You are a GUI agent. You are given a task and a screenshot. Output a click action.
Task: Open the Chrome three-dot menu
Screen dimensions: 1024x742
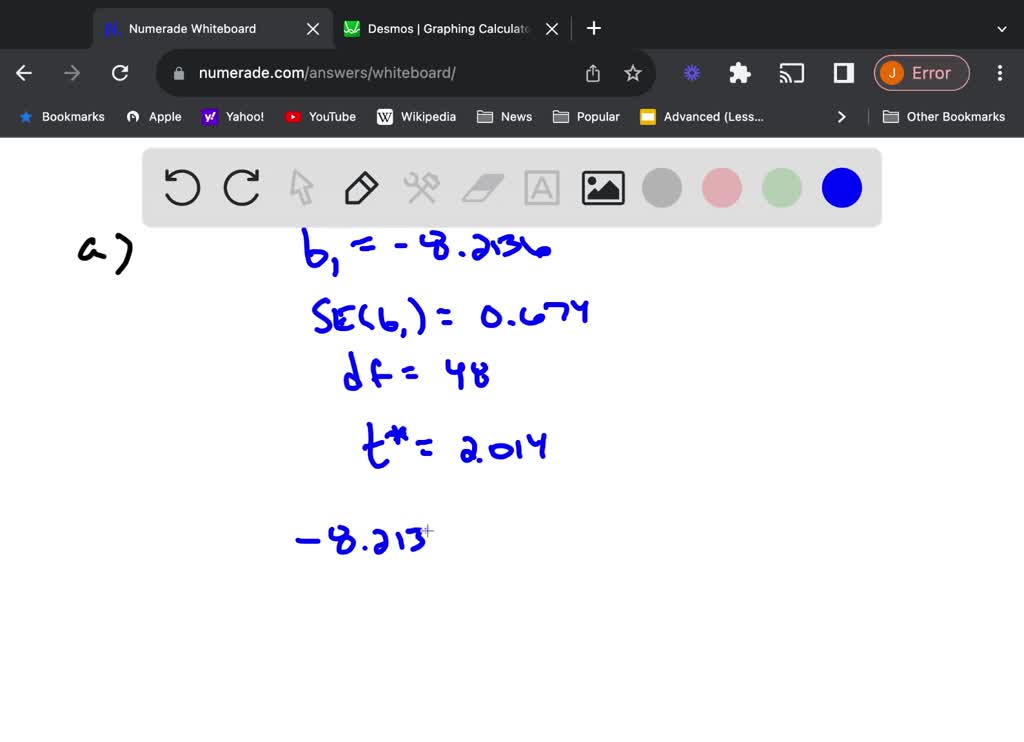pos(999,72)
